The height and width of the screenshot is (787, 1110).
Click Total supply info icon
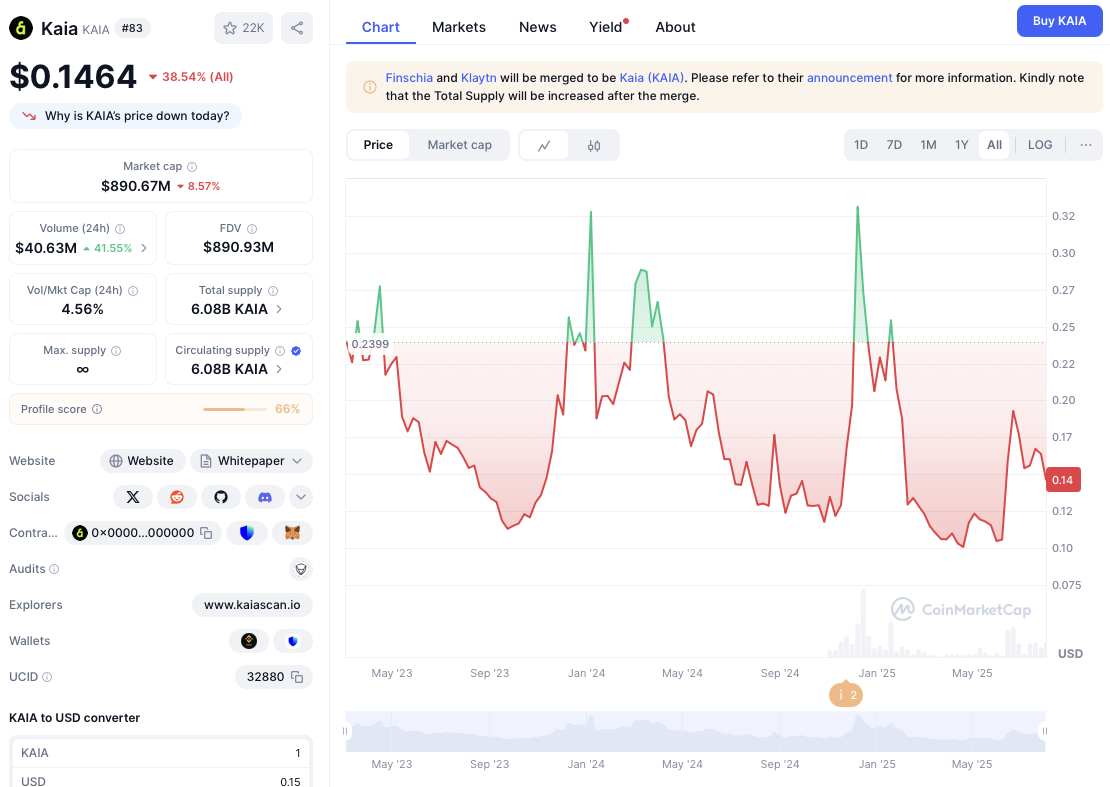[x=273, y=291]
